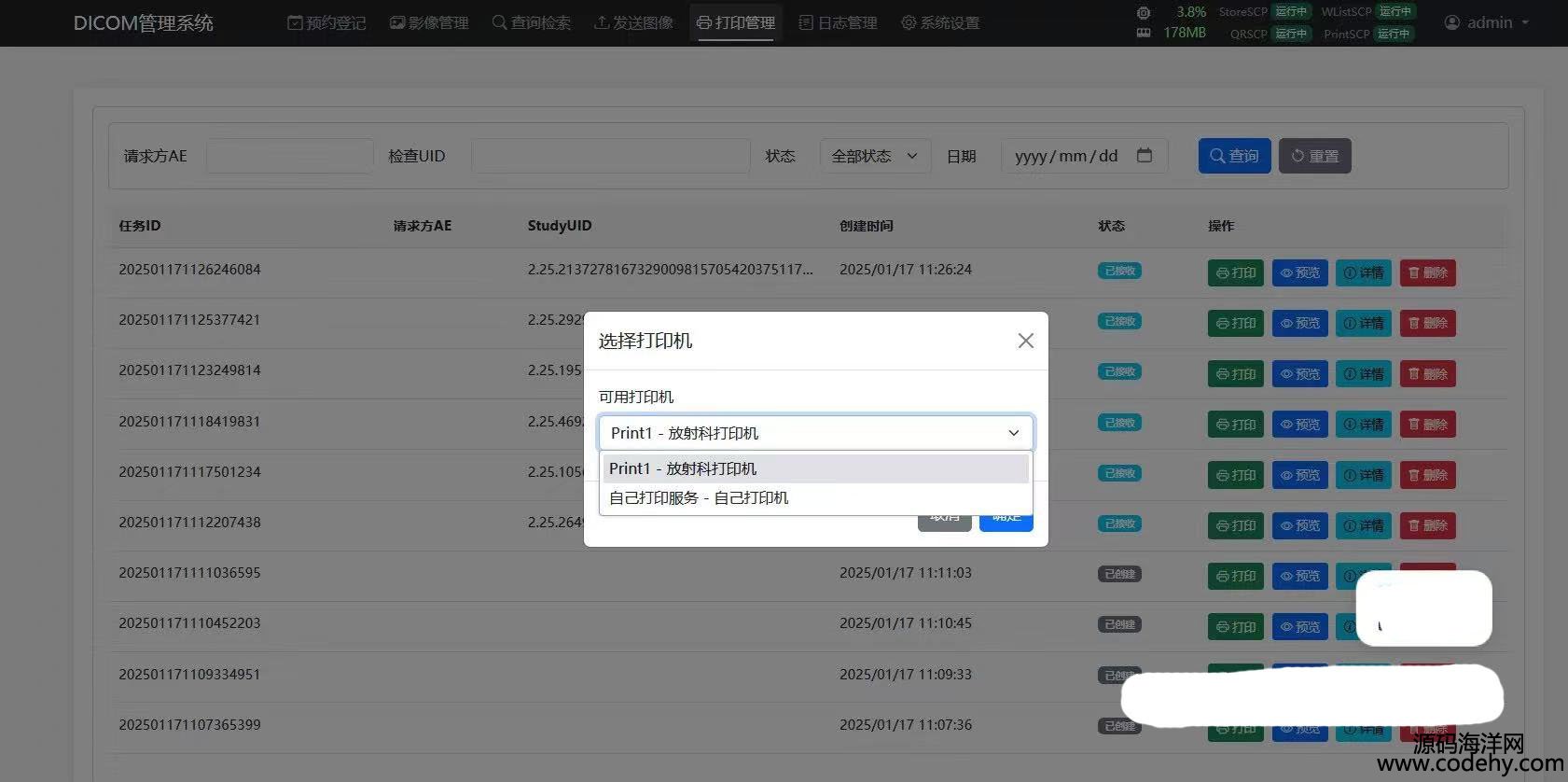Open 系统设置 from the navbar
This screenshot has height=782, width=1568.
click(x=940, y=22)
